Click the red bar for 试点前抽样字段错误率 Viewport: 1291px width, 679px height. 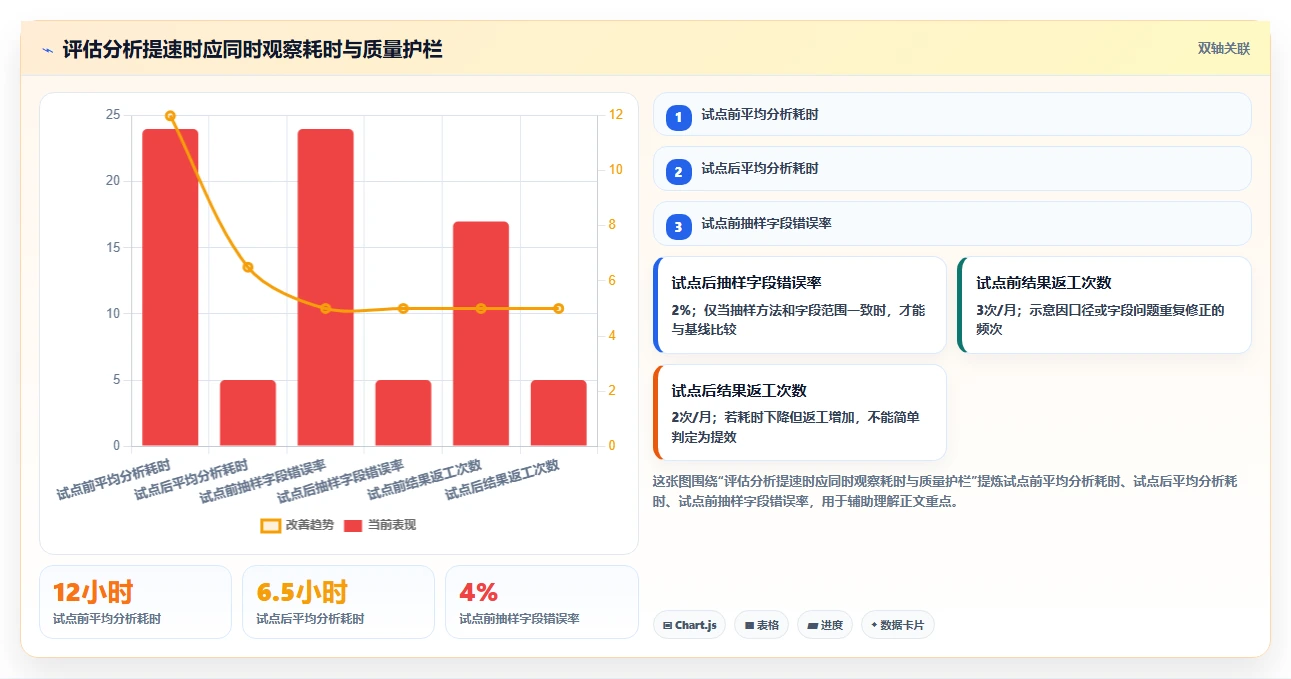click(325, 287)
